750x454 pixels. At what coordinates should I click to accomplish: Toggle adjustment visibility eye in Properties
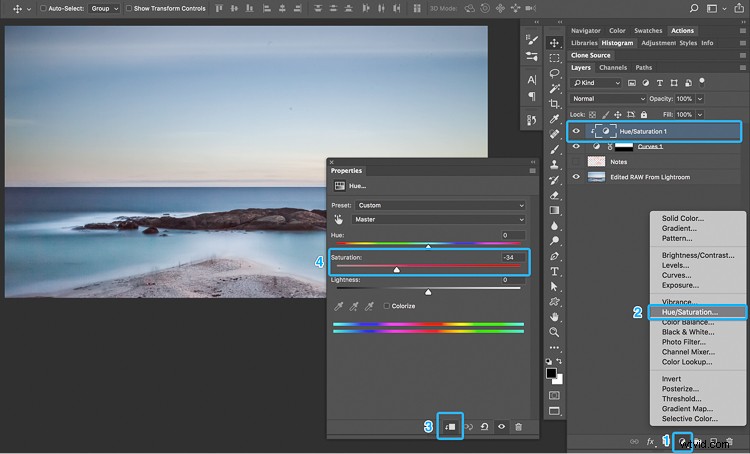click(501, 426)
